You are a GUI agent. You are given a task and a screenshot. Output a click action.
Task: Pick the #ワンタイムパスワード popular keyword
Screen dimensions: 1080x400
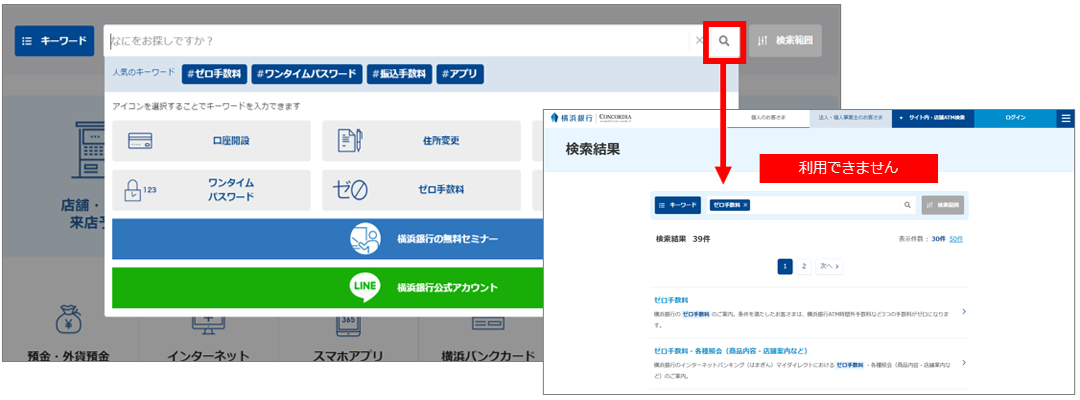(x=307, y=74)
